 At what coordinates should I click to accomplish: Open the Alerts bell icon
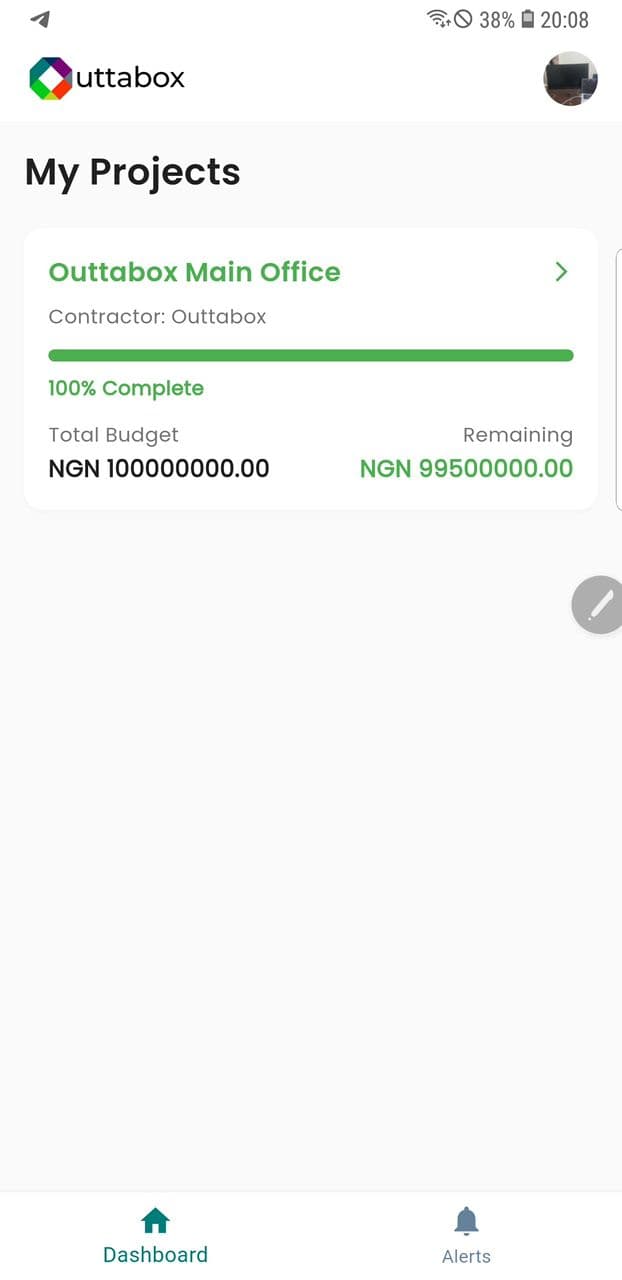pos(466,1219)
